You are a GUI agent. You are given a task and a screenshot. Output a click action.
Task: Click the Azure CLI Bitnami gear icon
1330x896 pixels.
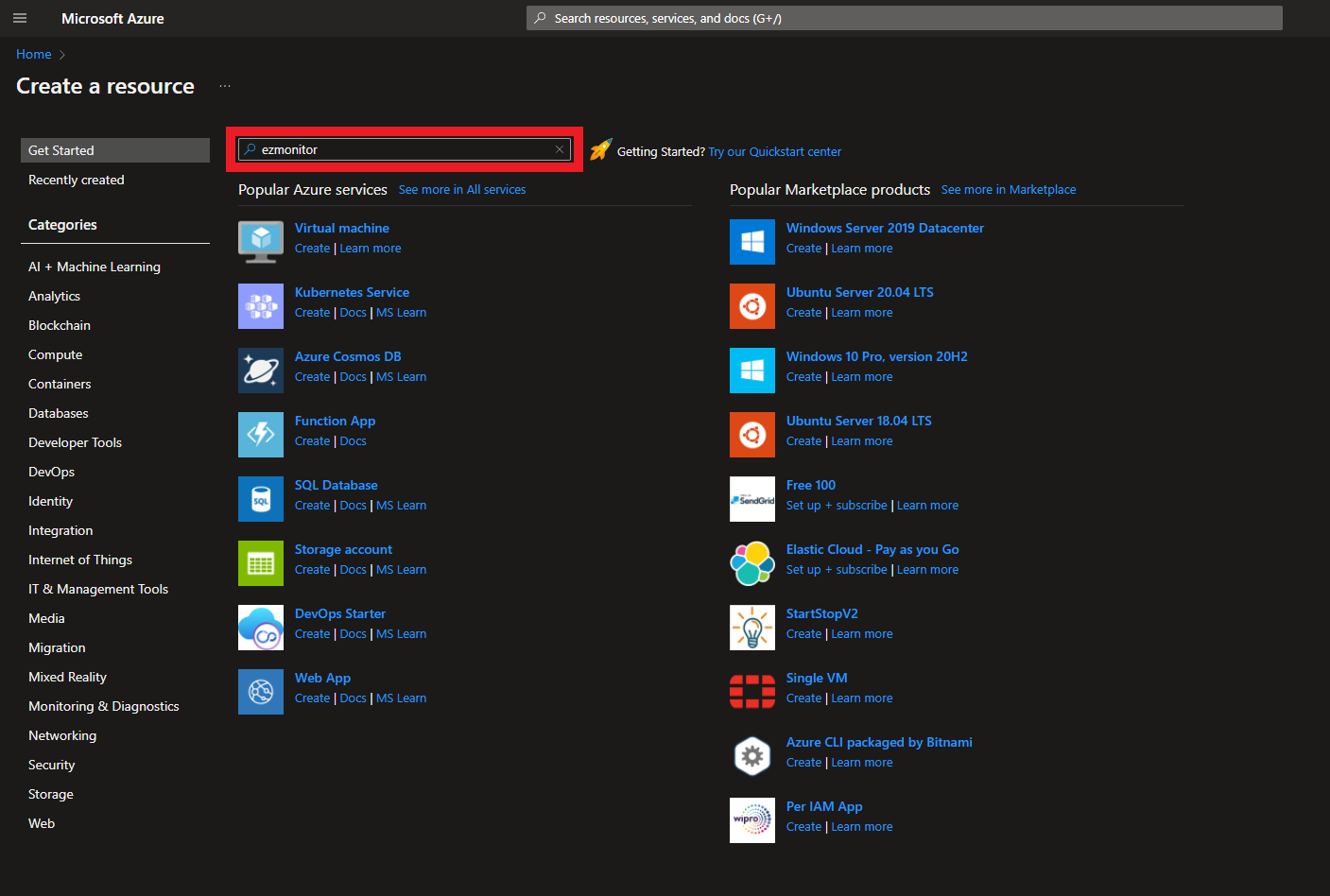(x=752, y=756)
